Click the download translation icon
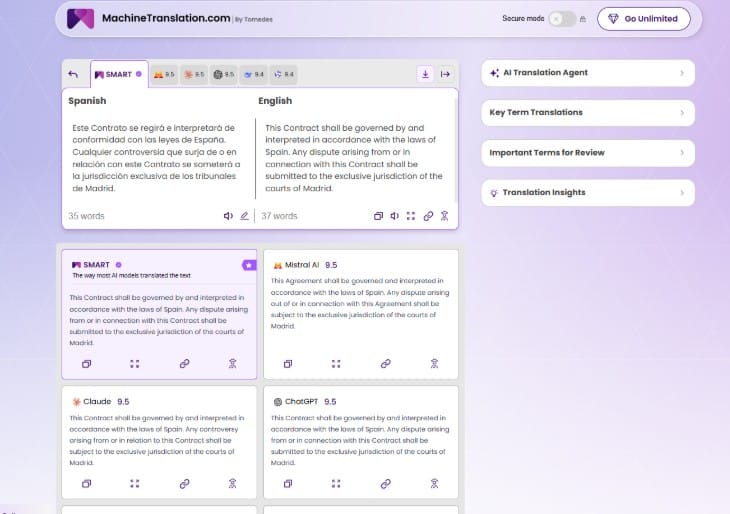The image size is (730, 514). pyautogui.click(x=425, y=74)
